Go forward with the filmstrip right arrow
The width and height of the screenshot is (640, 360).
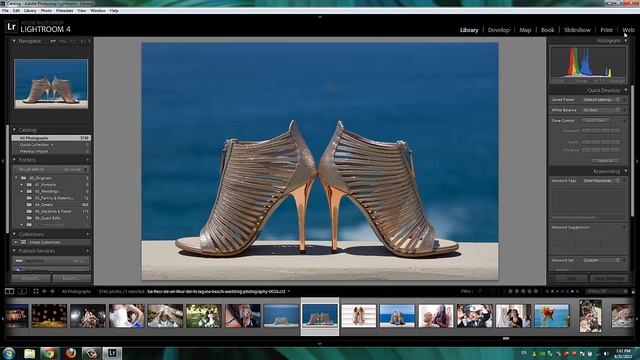pos(52,291)
